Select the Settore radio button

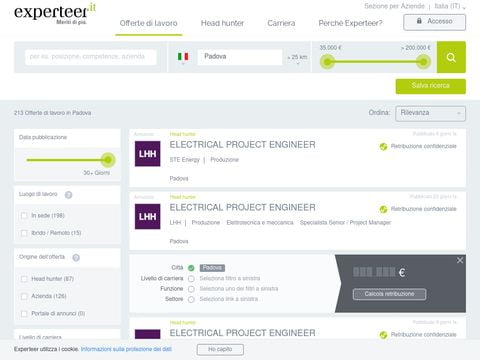pyautogui.click(x=191, y=299)
